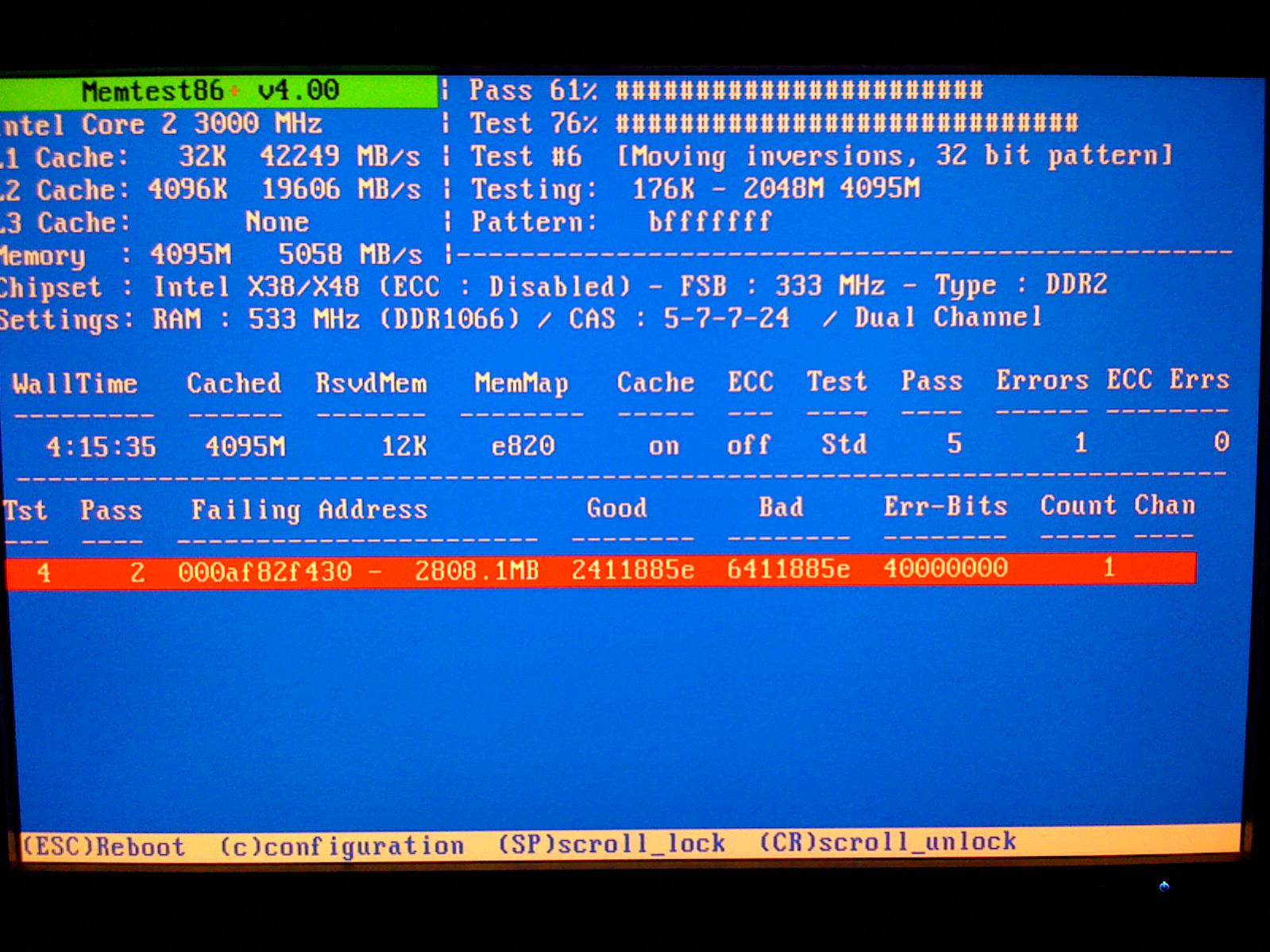This screenshot has width=1270, height=952.
Task: Click the failing address 000af82f430
Action: tap(264, 572)
